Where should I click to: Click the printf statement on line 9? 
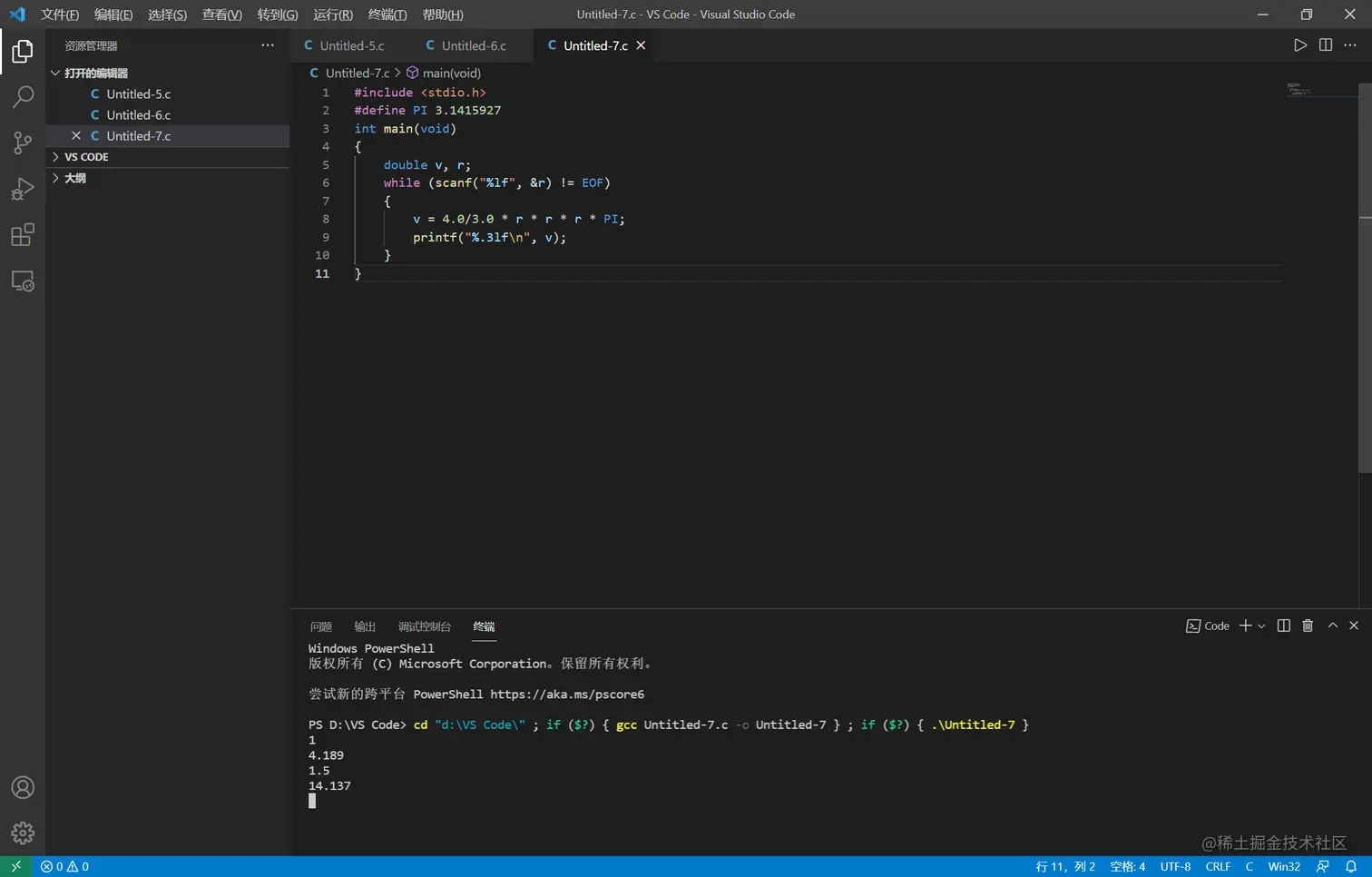coord(489,238)
